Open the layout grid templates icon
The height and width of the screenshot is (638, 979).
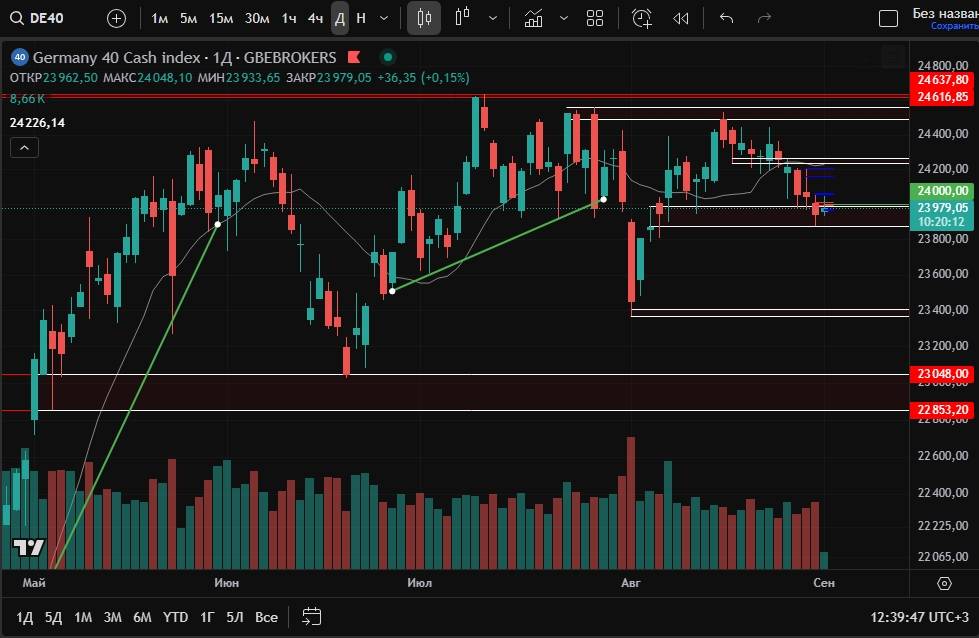595,18
